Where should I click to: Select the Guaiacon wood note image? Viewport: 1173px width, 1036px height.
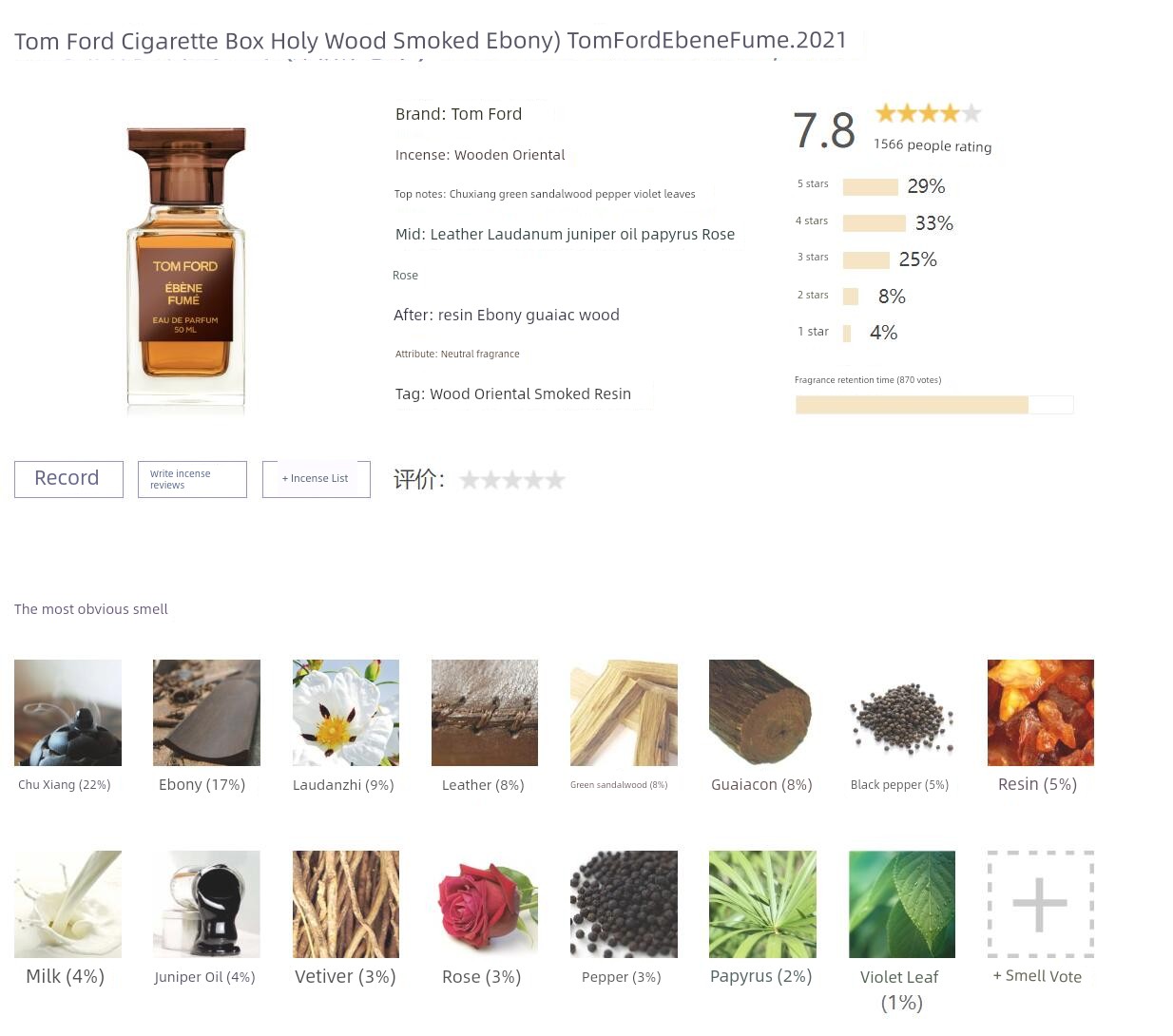[762, 713]
